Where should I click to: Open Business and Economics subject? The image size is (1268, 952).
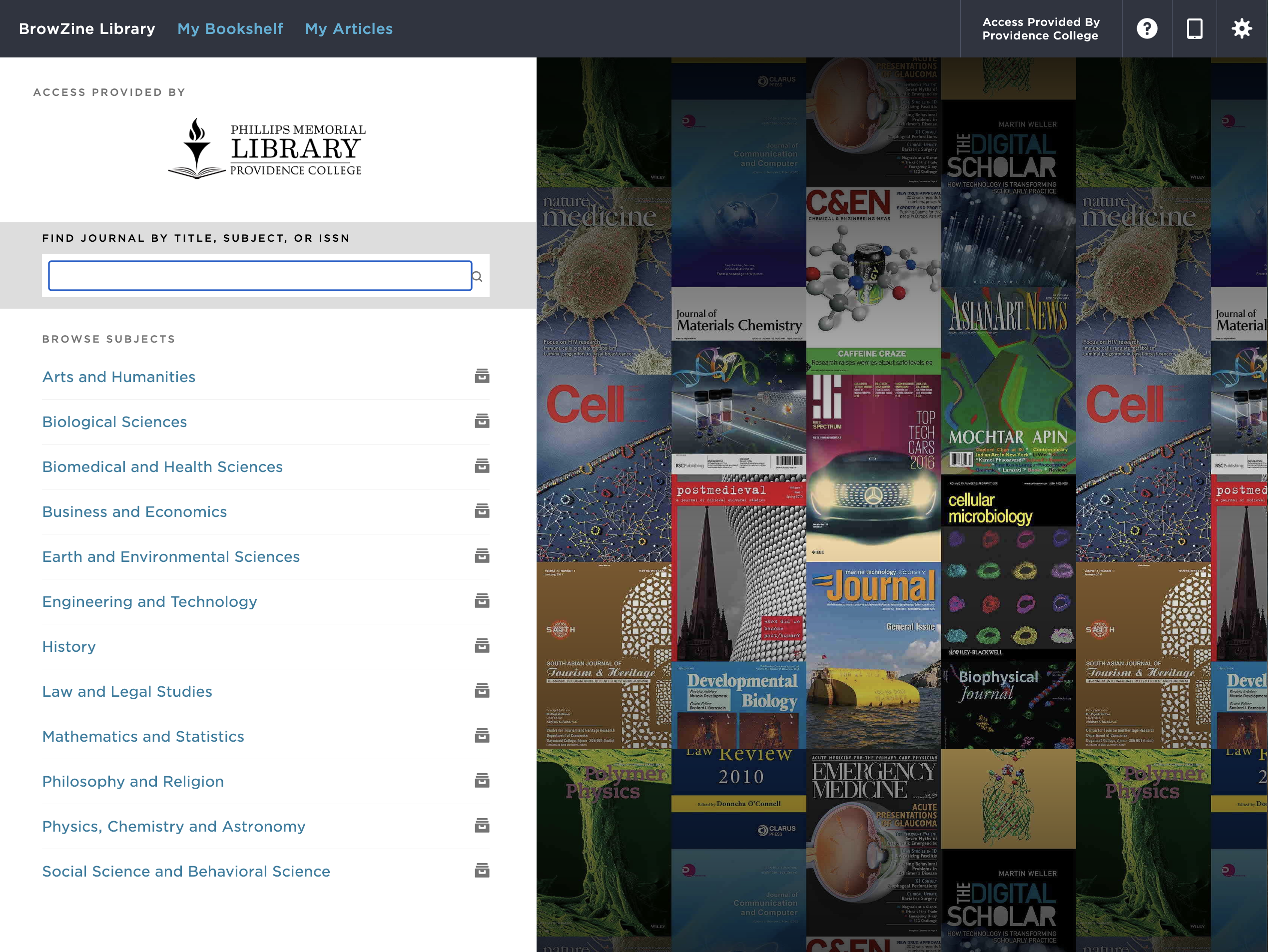(135, 512)
